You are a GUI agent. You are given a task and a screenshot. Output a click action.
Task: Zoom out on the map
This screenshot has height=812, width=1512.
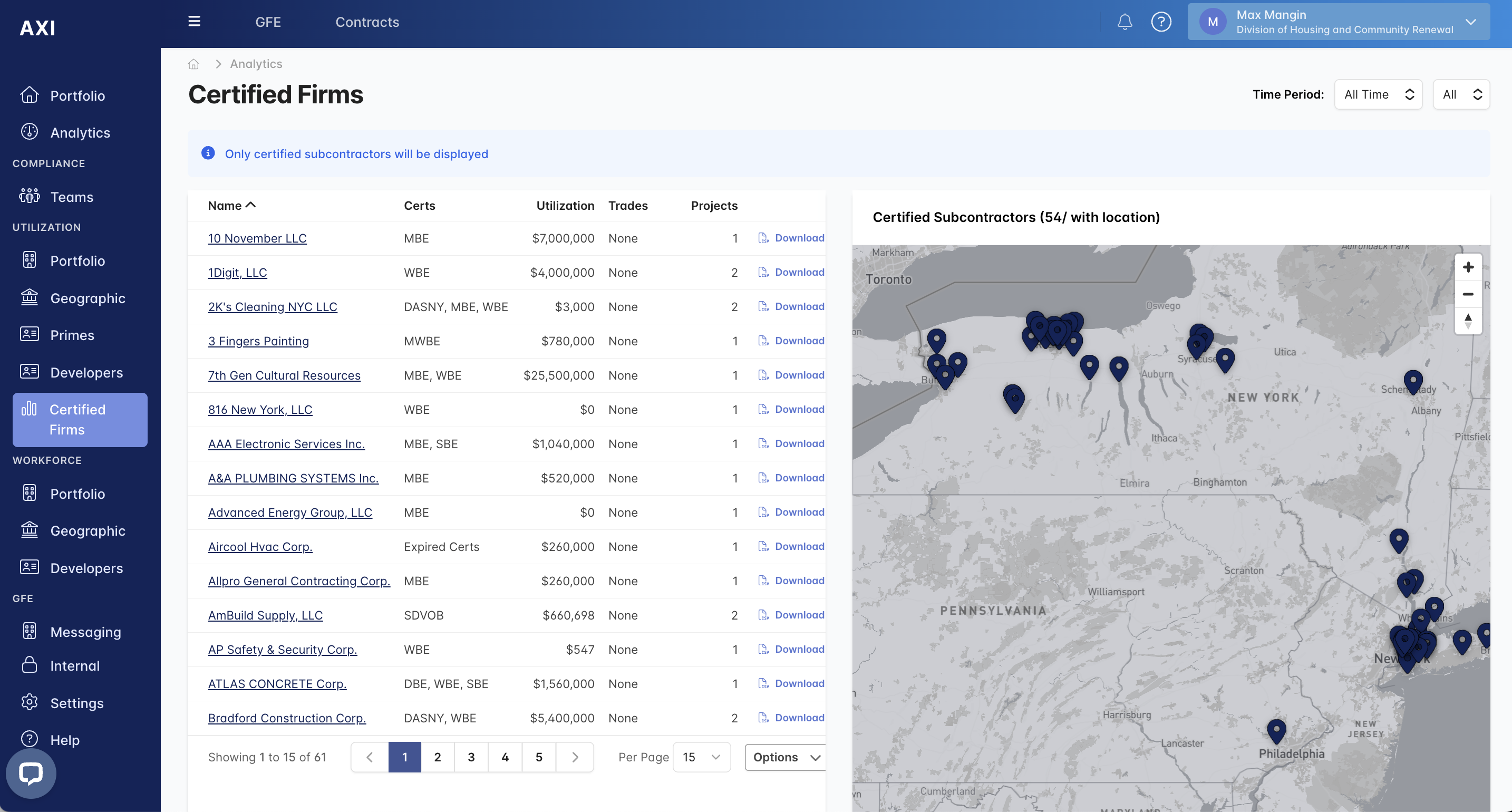(1468, 294)
